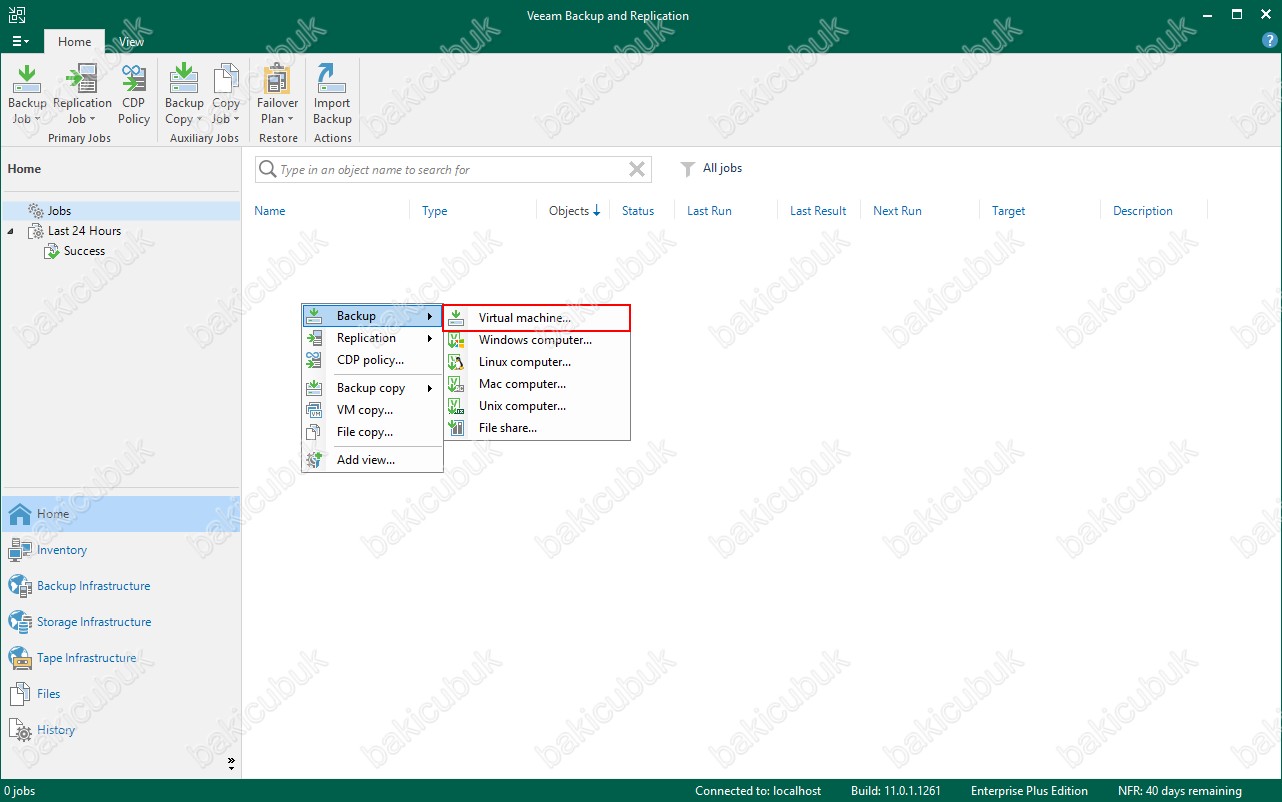This screenshot has height=802, width=1282.
Task: Click 'Enterprise Plus Edition' status text
Action: [1029, 791]
